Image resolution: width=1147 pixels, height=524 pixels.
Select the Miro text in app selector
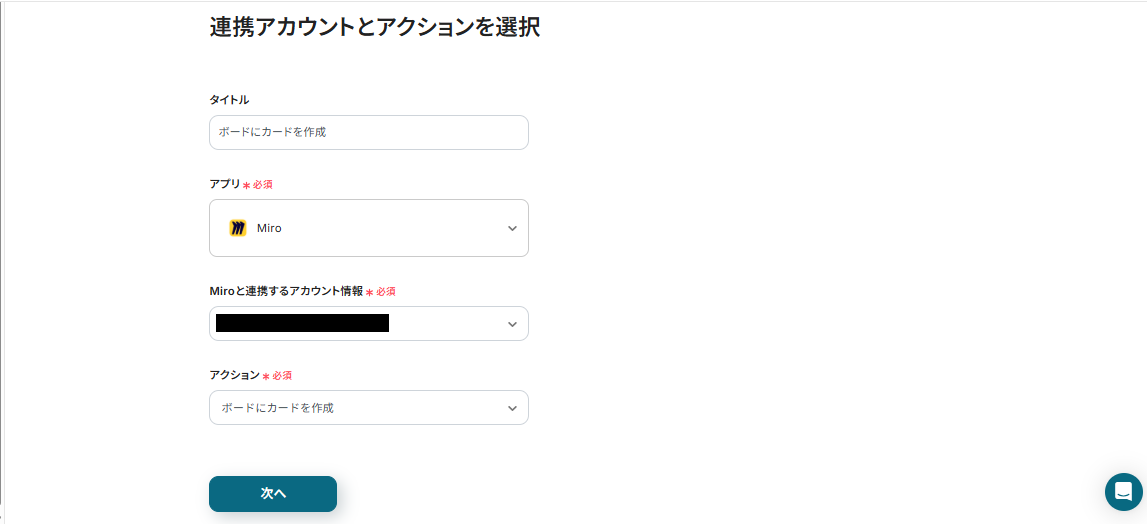269,228
